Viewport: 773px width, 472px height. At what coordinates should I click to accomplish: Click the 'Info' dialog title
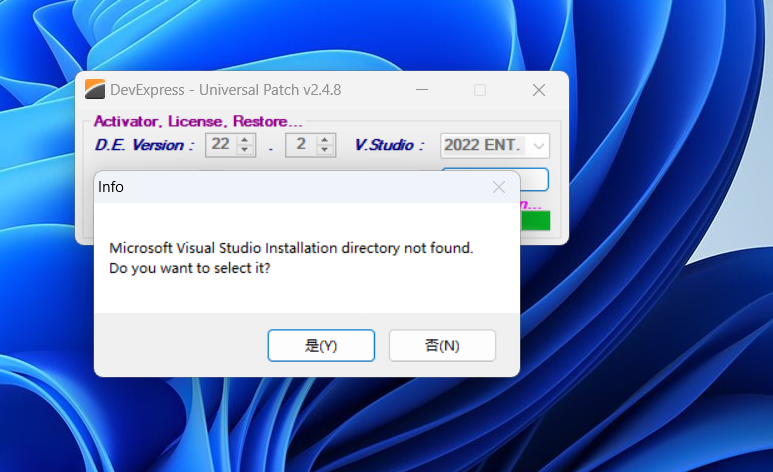tap(111, 187)
